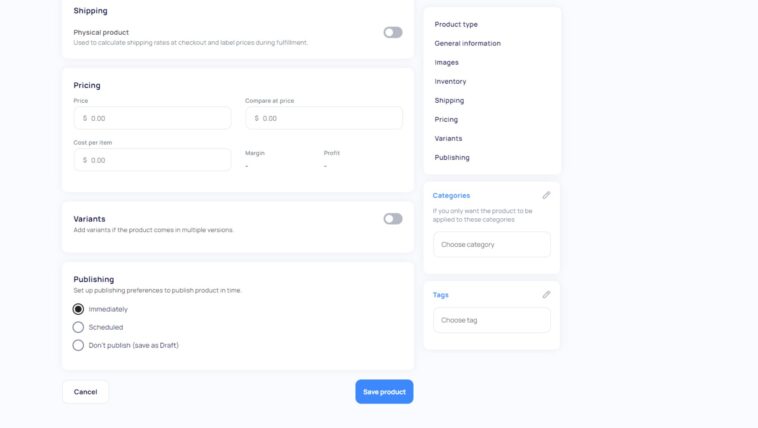Jump to Publishing in side navigation
Viewport: 758px width, 428px height.
pyautogui.click(x=452, y=158)
